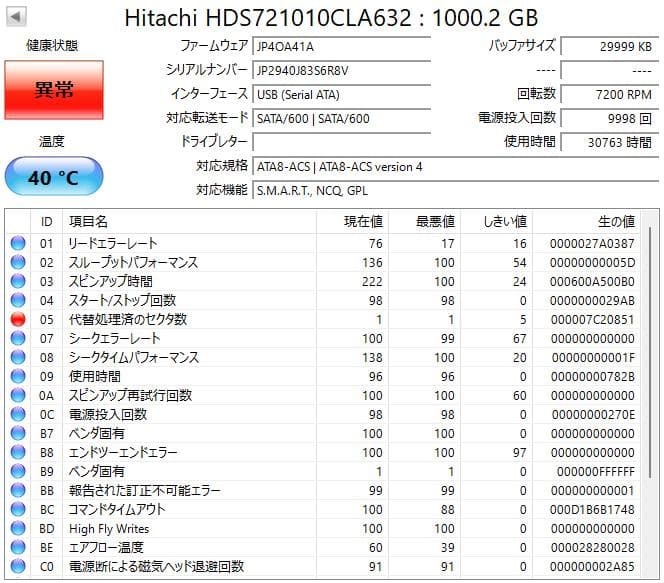Viewport: 664px width, 583px height.
Task: Click the buffer size field 29999 KB
Action: 610,47
